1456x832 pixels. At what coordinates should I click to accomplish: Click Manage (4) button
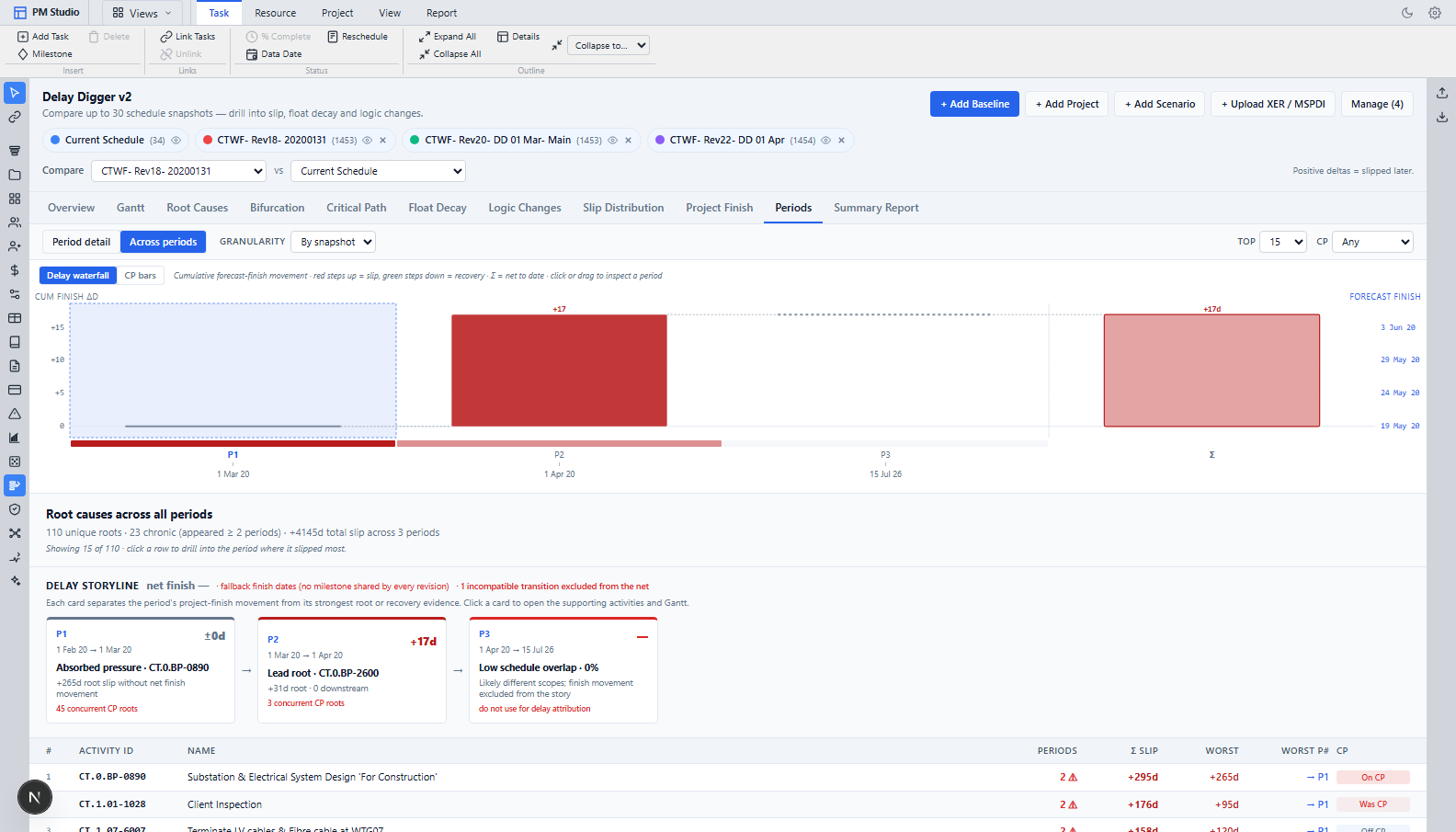pos(1377,104)
